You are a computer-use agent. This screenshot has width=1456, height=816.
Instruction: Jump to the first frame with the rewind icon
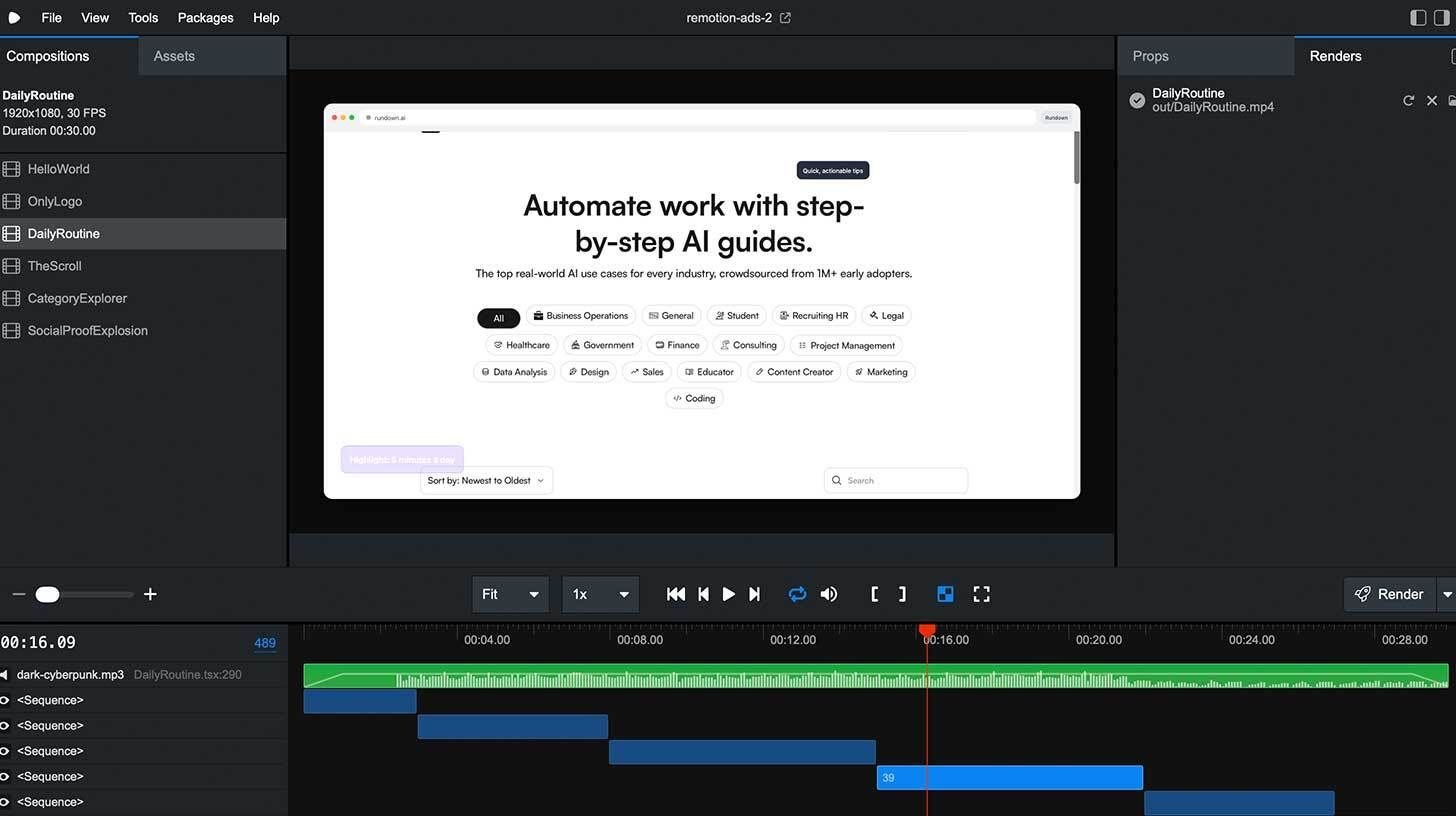tap(675, 594)
